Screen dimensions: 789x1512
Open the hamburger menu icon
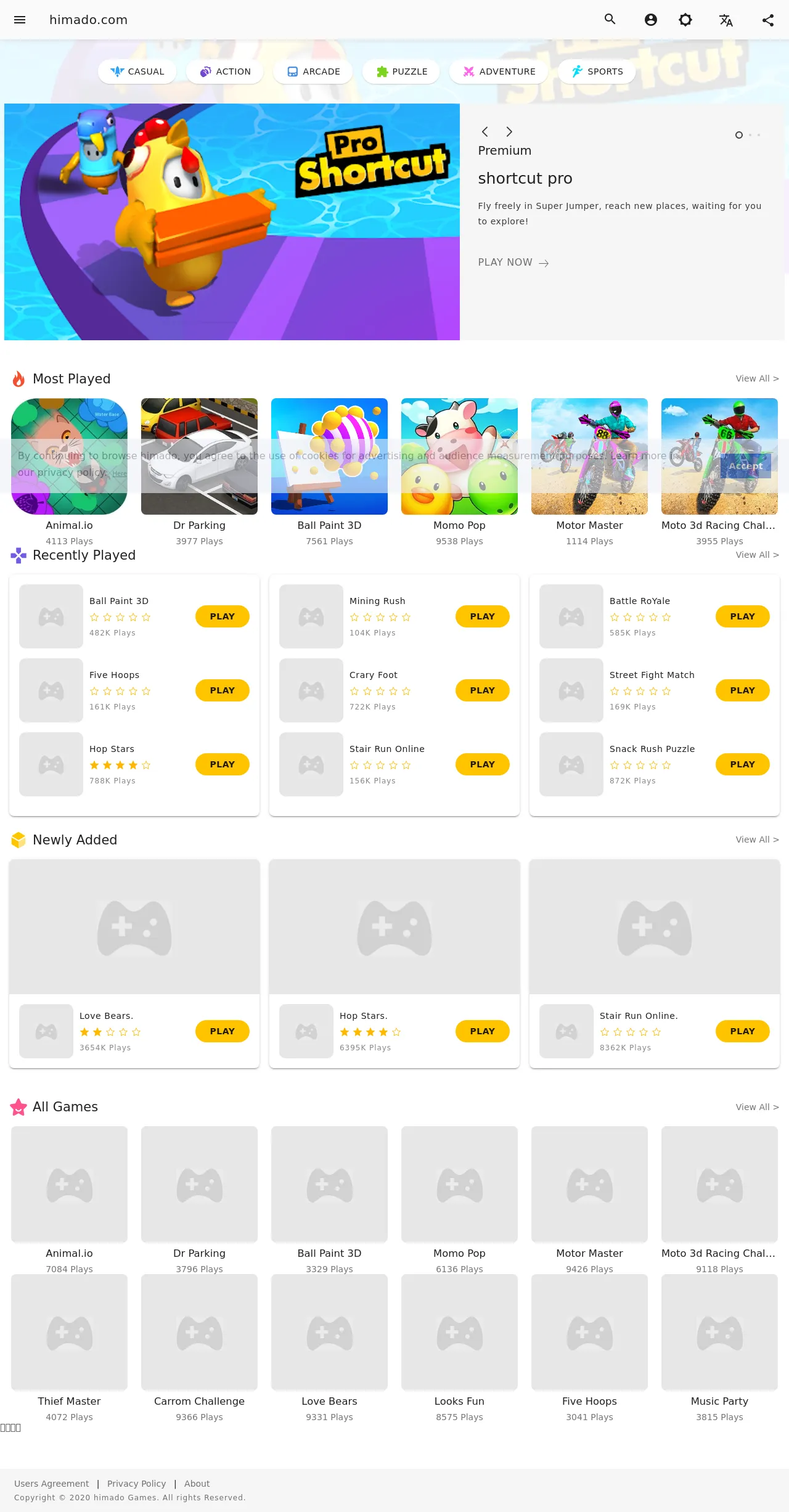coord(20,20)
